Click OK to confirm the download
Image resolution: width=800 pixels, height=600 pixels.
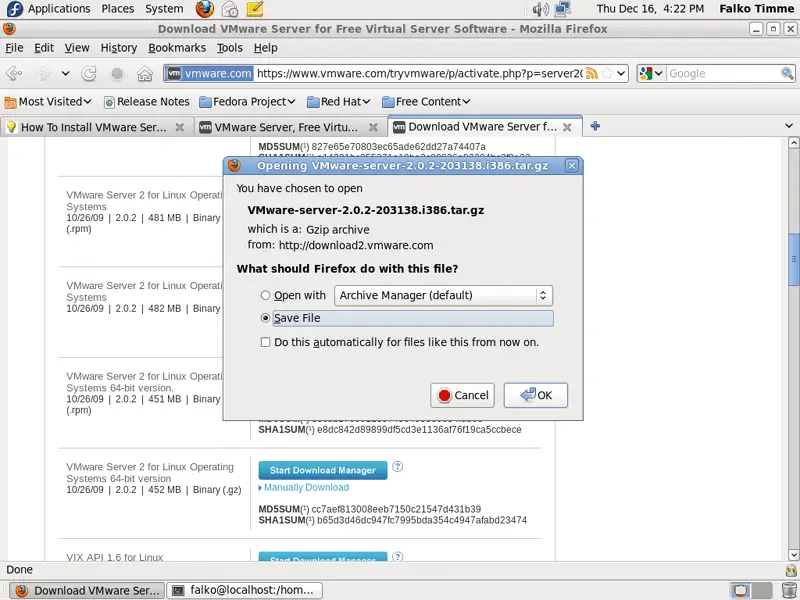(x=536, y=395)
